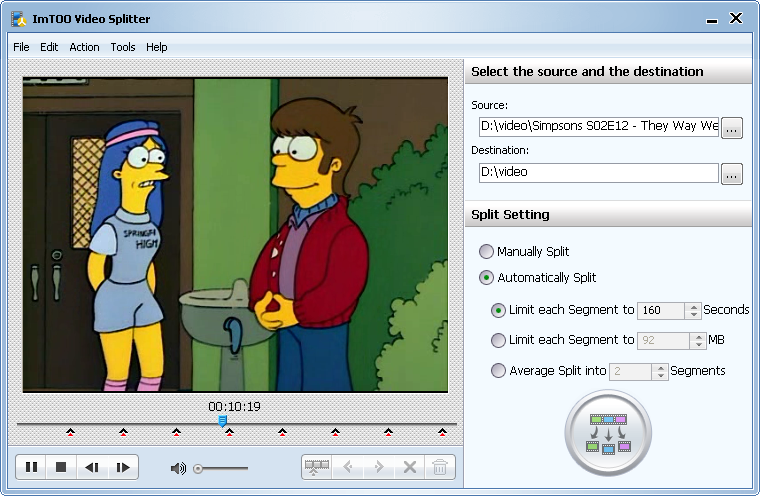This screenshot has width=760, height=496.
Task: Click the last red split marker
Action: pyautogui.click(x=442, y=432)
